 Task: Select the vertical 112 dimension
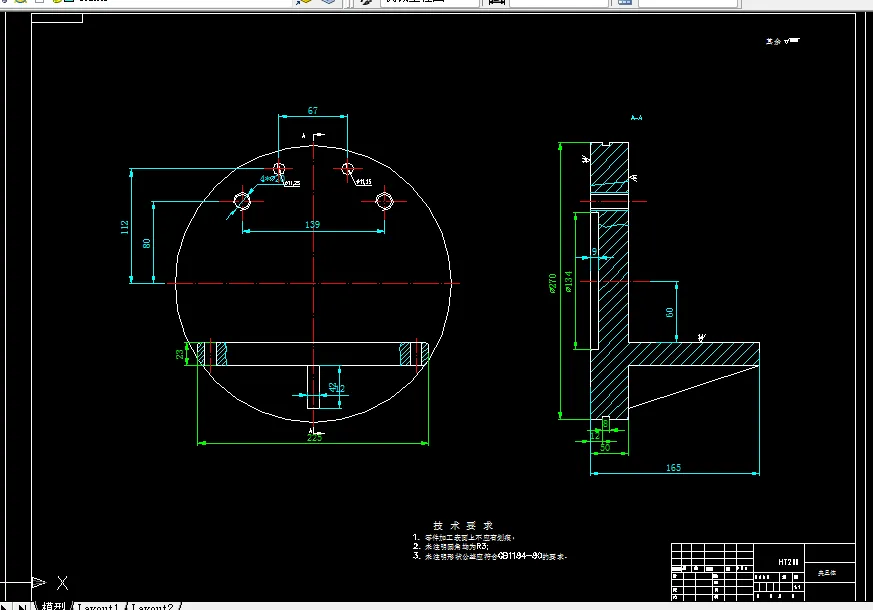125,227
